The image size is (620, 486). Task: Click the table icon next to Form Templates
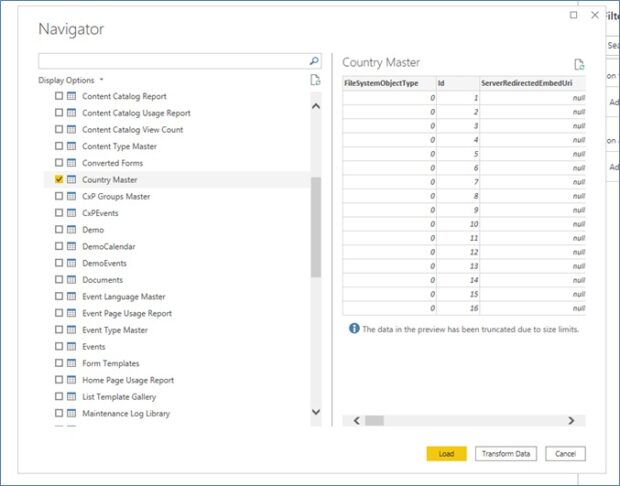pos(72,363)
